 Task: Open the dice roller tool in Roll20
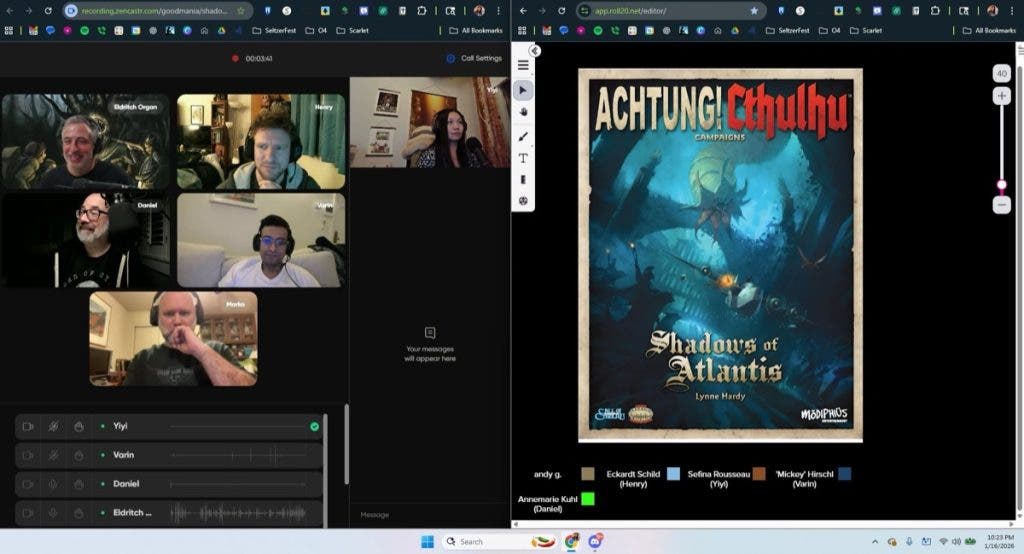[x=523, y=201]
